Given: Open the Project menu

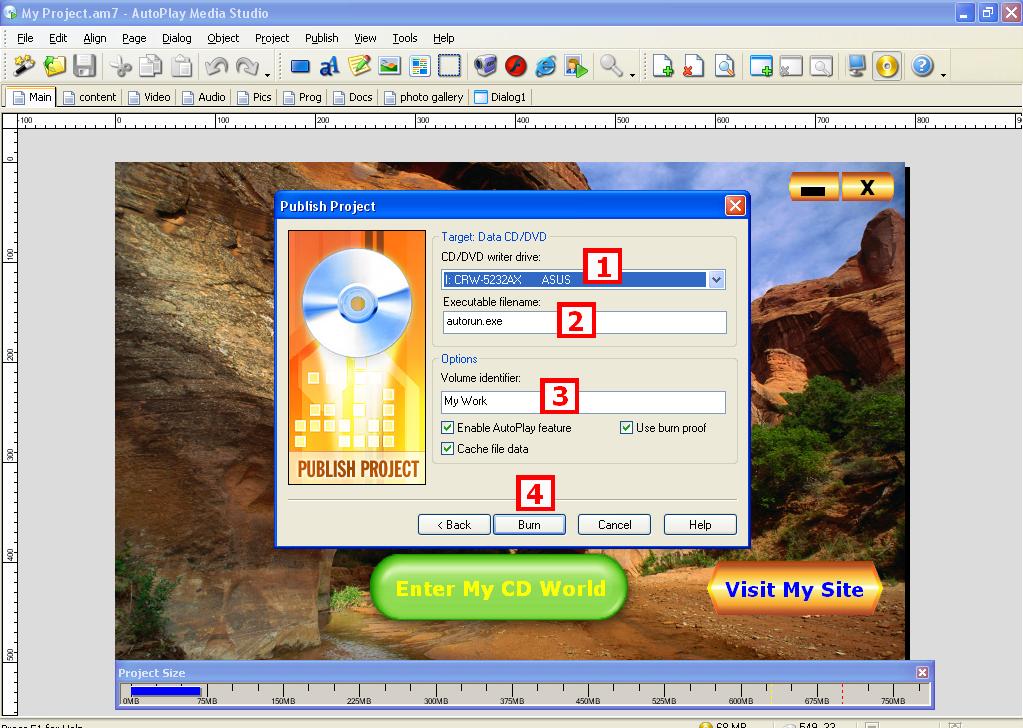Looking at the screenshot, I should pyautogui.click(x=271, y=38).
